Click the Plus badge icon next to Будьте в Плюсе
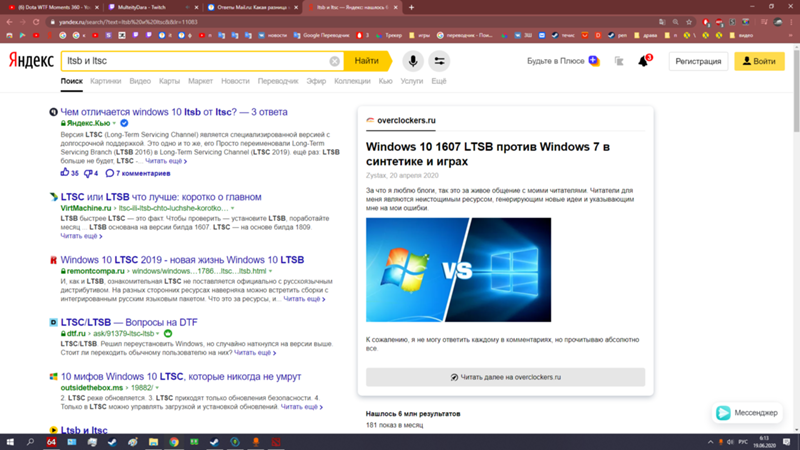 593,61
